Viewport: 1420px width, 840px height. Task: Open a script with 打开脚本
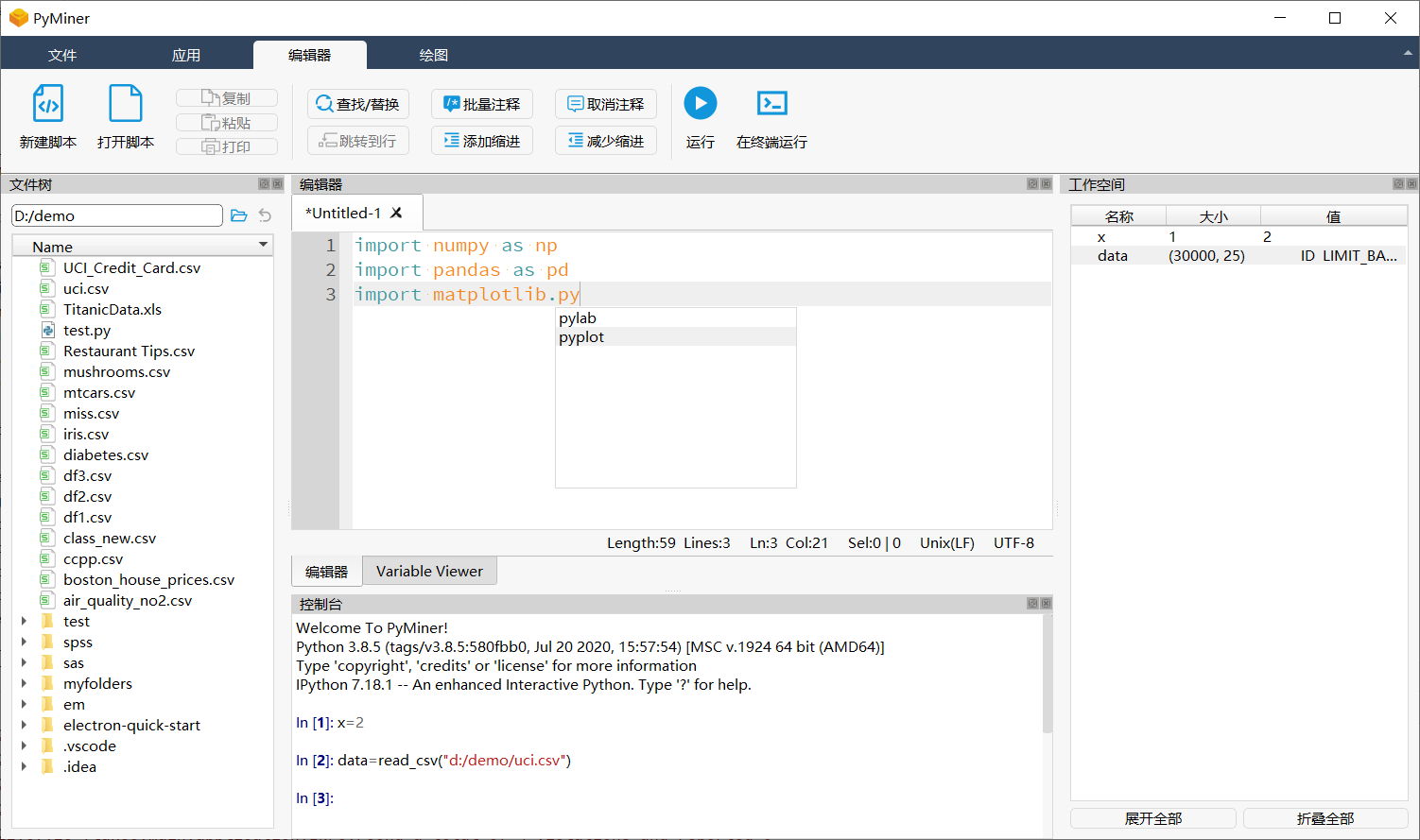point(126,116)
